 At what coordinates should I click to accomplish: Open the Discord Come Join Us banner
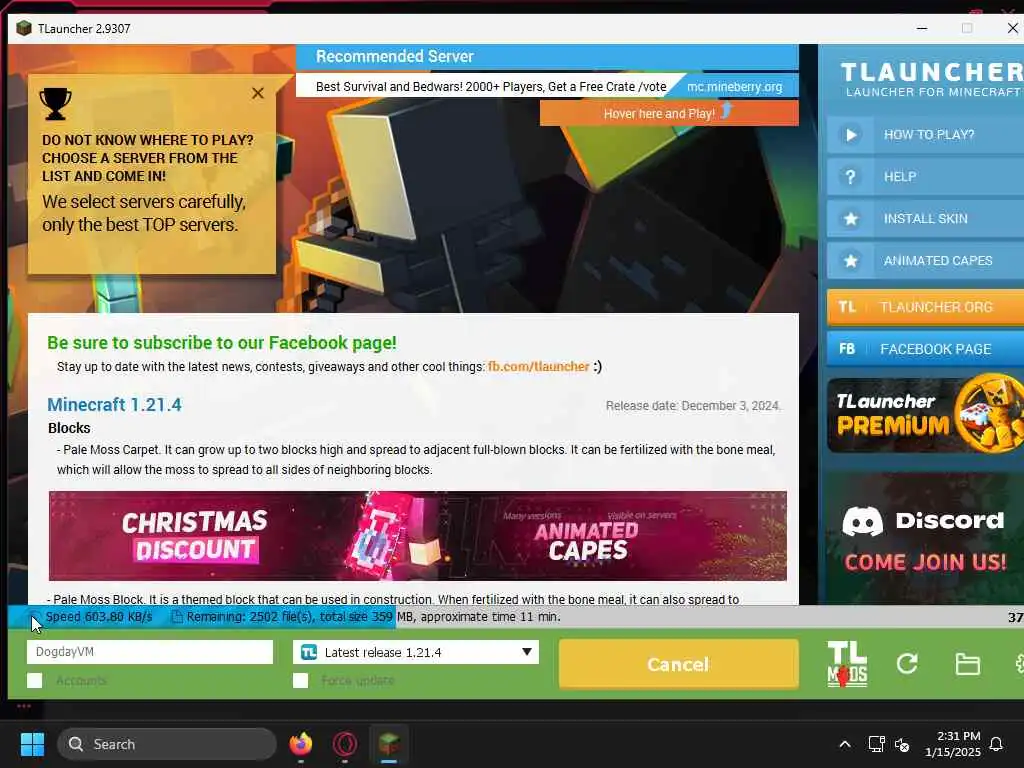coord(925,538)
